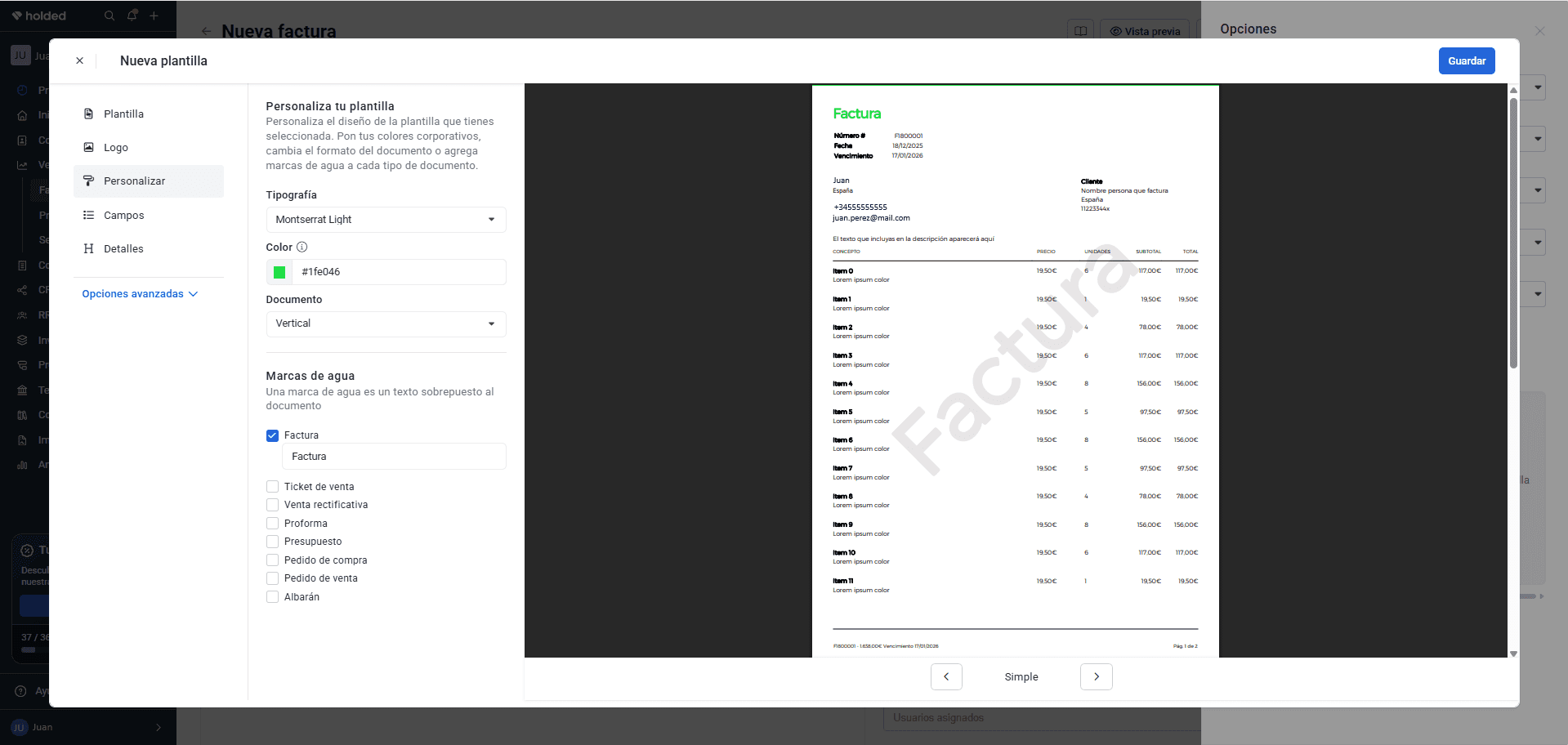Image resolution: width=1568 pixels, height=745 pixels.
Task: Go to previous template with left arrow
Action: tap(946, 676)
